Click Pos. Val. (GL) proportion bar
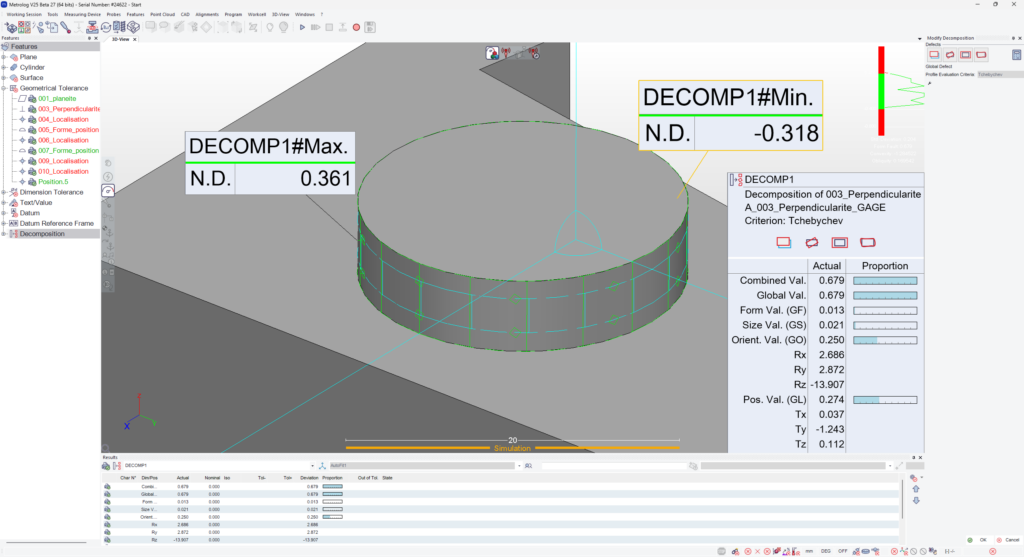The image size is (1024, 557). [x=885, y=400]
